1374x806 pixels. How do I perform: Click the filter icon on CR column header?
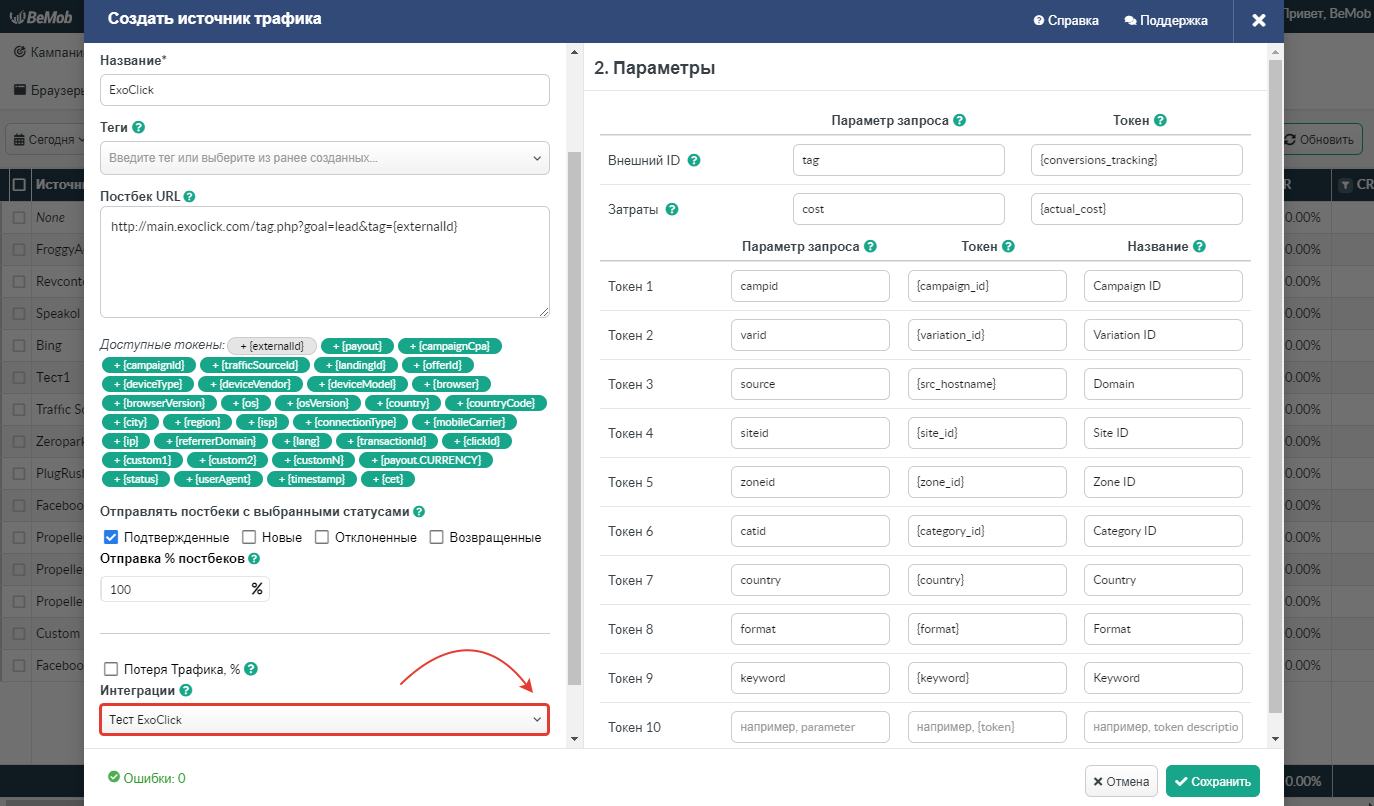click(1345, 185)
